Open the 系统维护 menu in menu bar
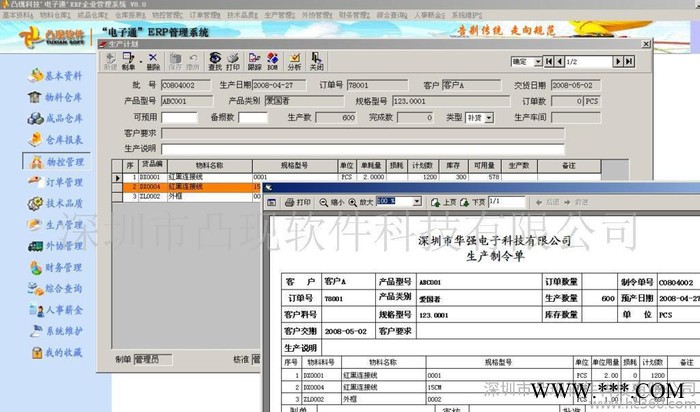Viewport: 700px width, 412px height. (467, 15)
